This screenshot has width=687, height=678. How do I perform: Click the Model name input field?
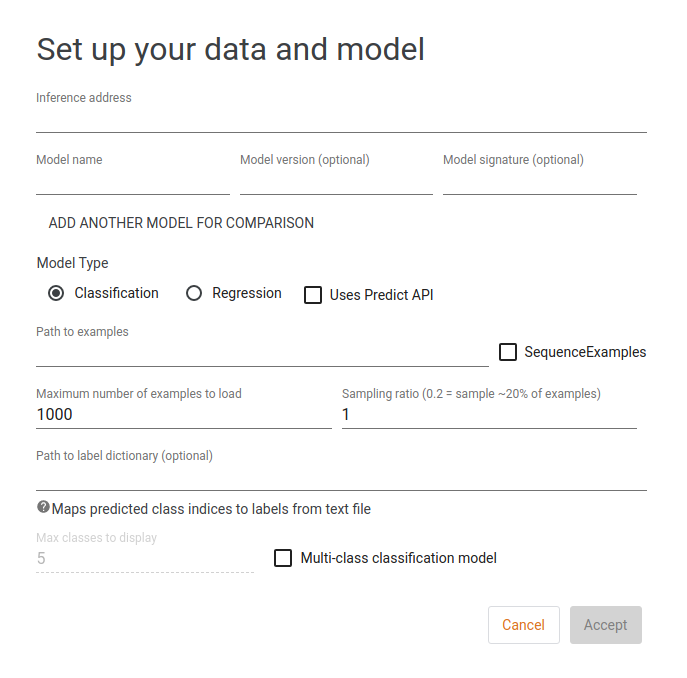[x=133, y=182]
